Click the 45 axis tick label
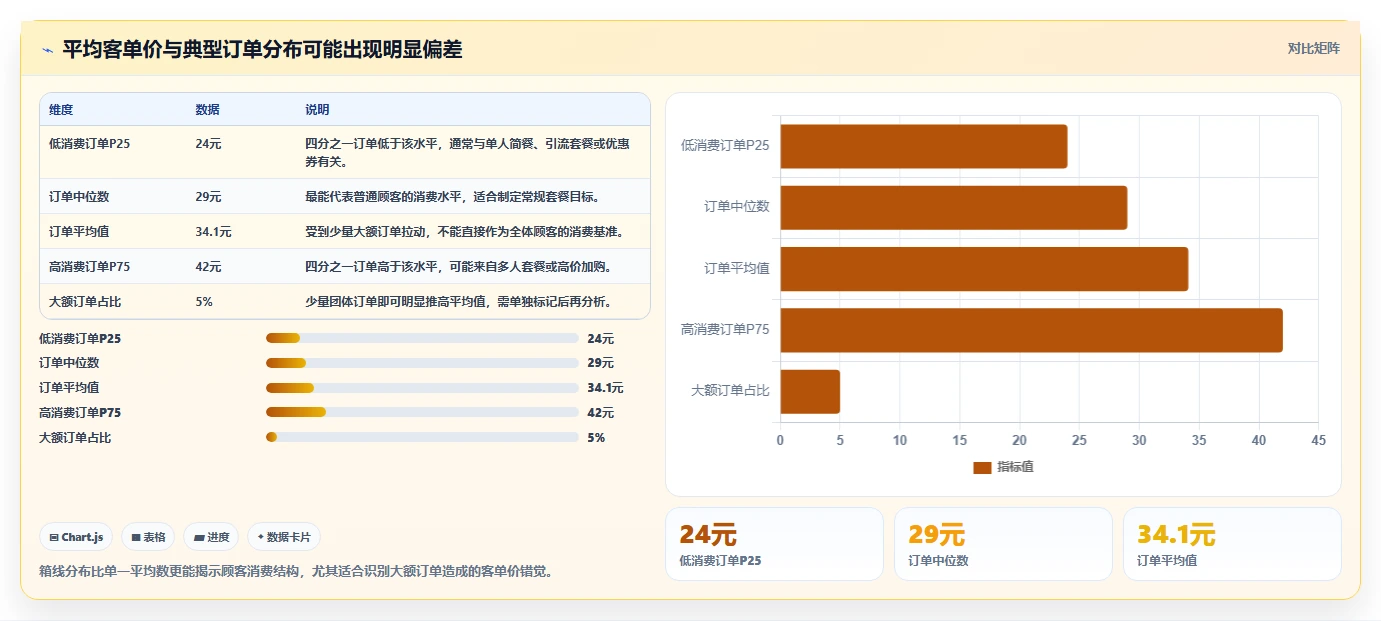This screenshot has width=1381, height=621. point(1318,441)
